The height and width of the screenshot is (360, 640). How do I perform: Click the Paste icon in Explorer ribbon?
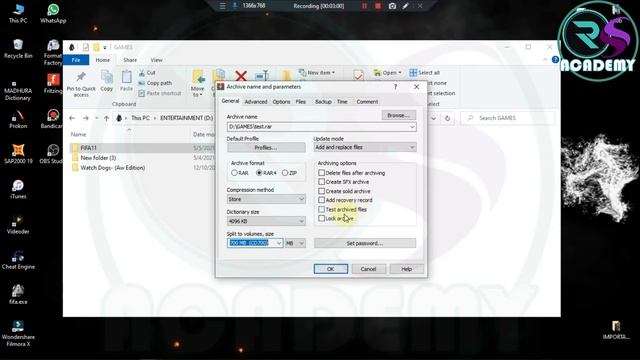126,81
